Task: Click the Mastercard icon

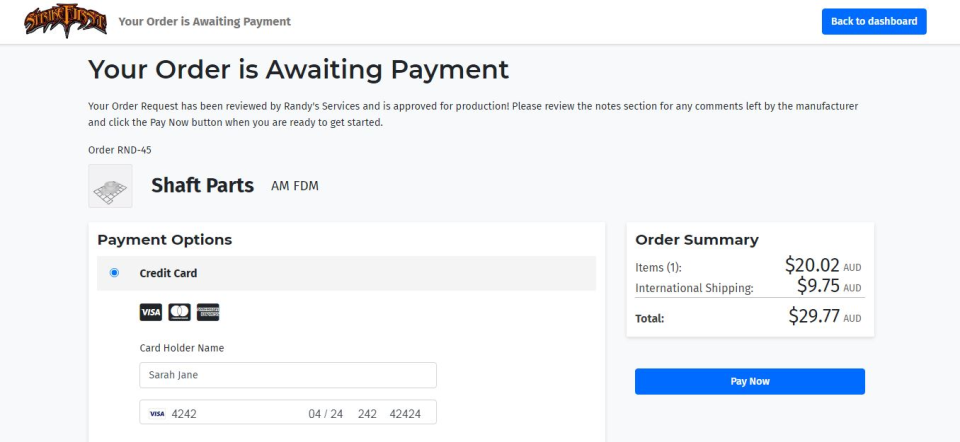Action: [179, 313]
